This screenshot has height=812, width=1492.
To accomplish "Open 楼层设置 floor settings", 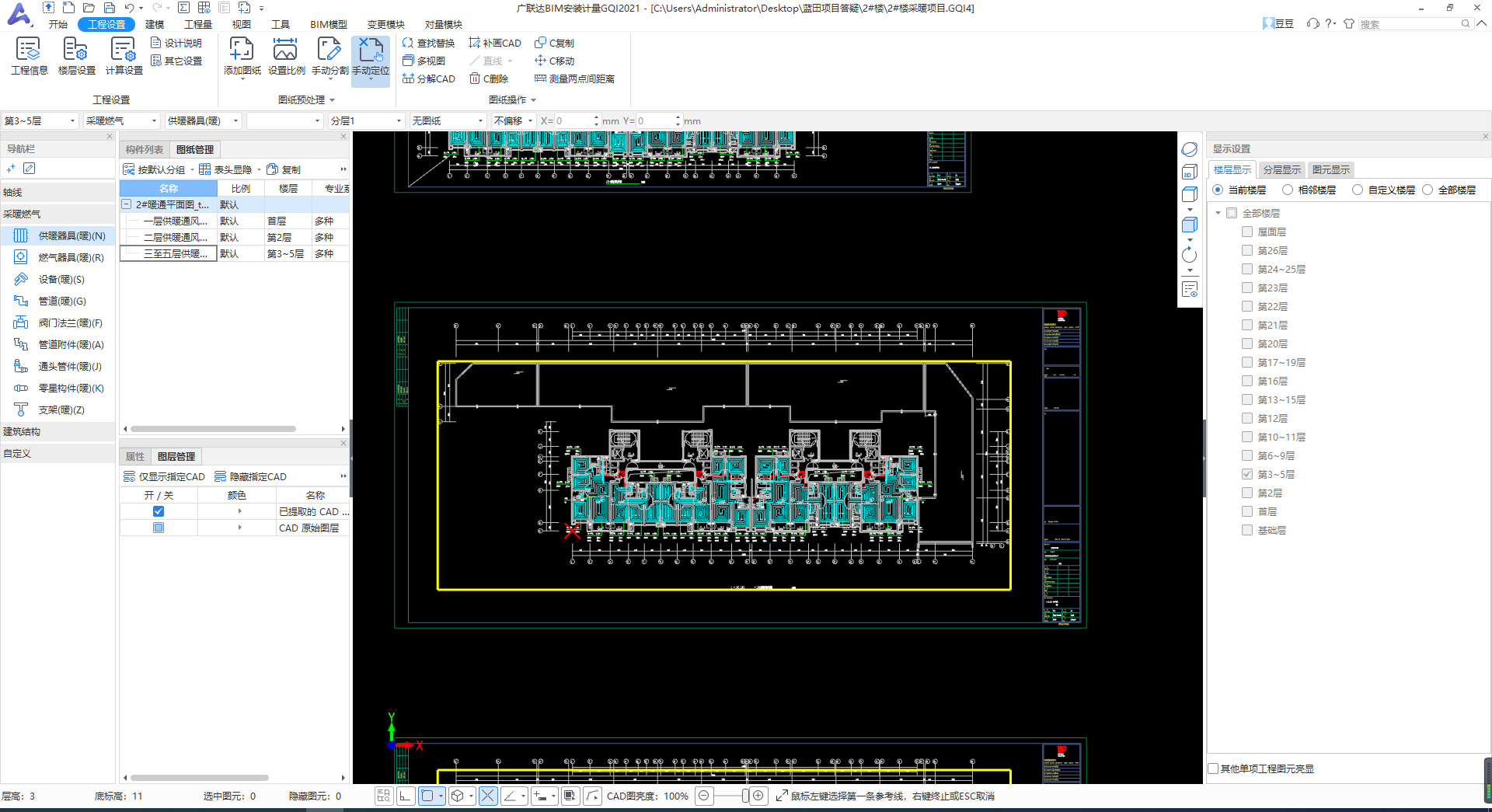I will pos(76,56).
